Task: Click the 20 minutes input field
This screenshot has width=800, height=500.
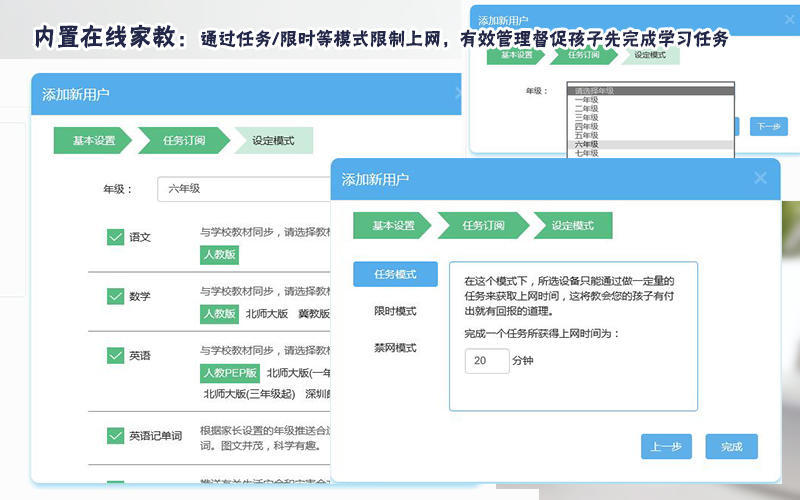Action: coord(487,361)
